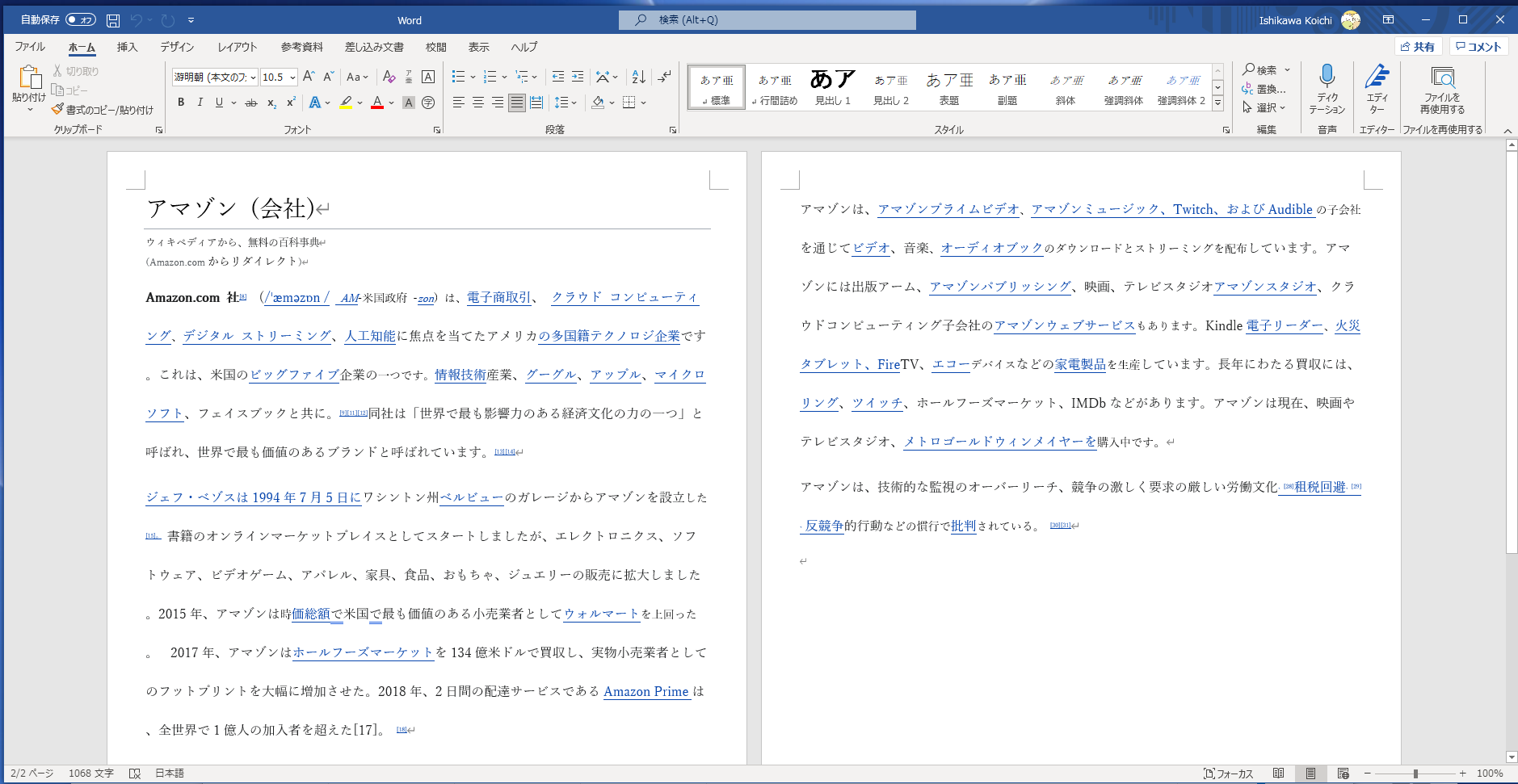Apply the 行間詰め style
The image size is (1518, 784).
[x=775, y=86]
